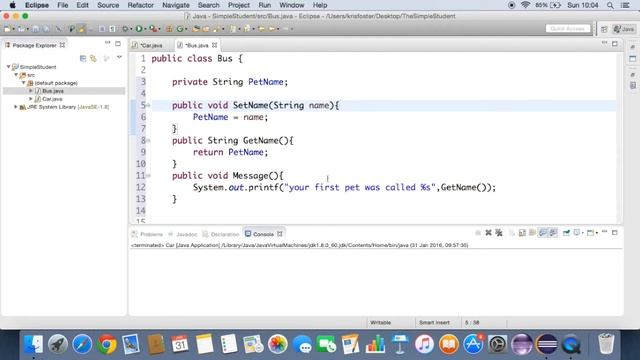Select JRE System Library entry

point(68,107)
